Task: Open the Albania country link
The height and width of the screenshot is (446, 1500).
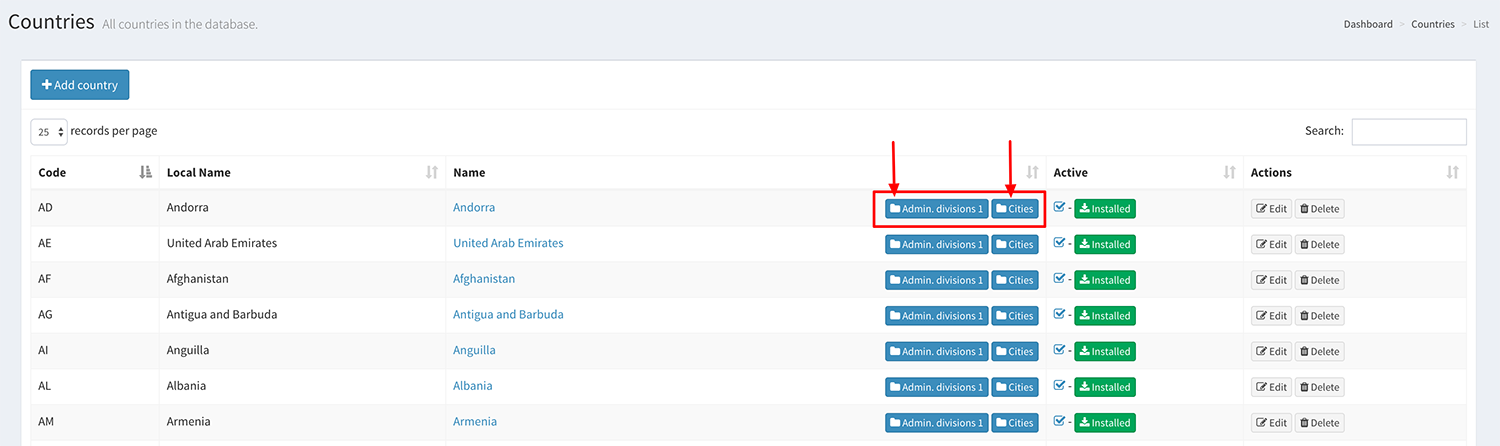Action: (x=473, y=386)
